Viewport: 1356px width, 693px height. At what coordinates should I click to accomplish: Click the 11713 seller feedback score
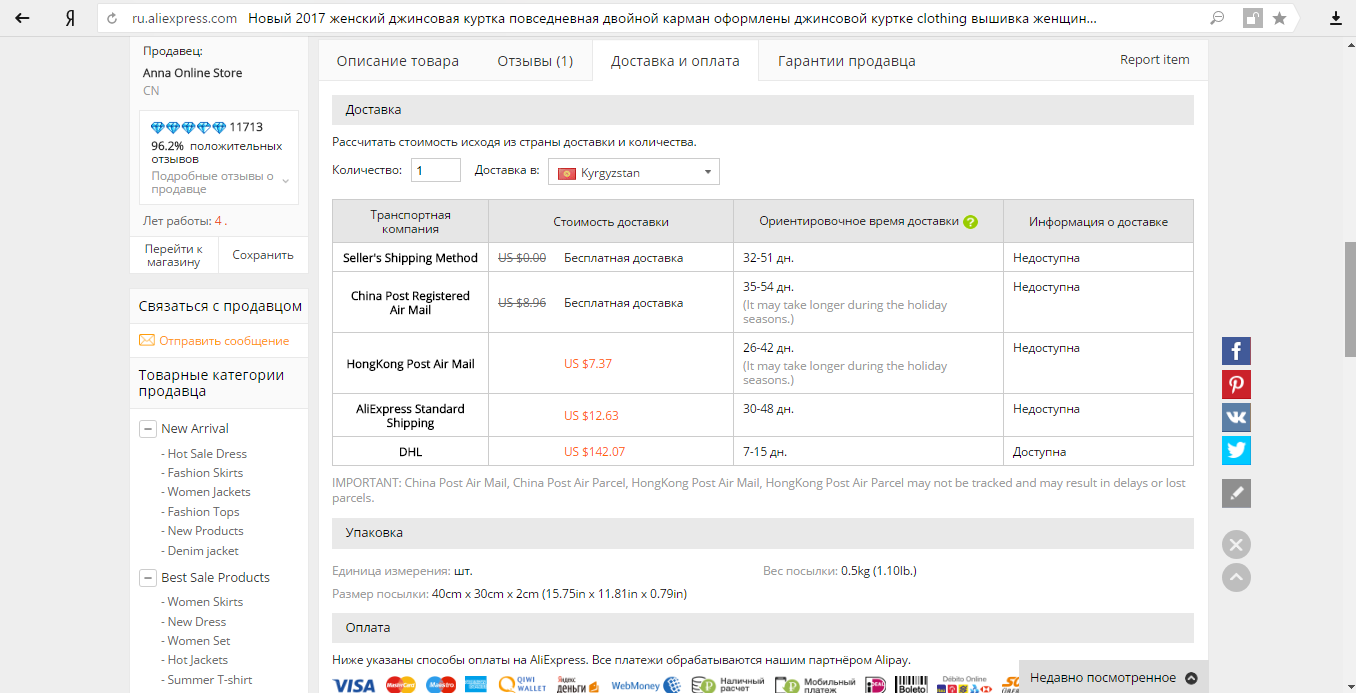(246, 127)
